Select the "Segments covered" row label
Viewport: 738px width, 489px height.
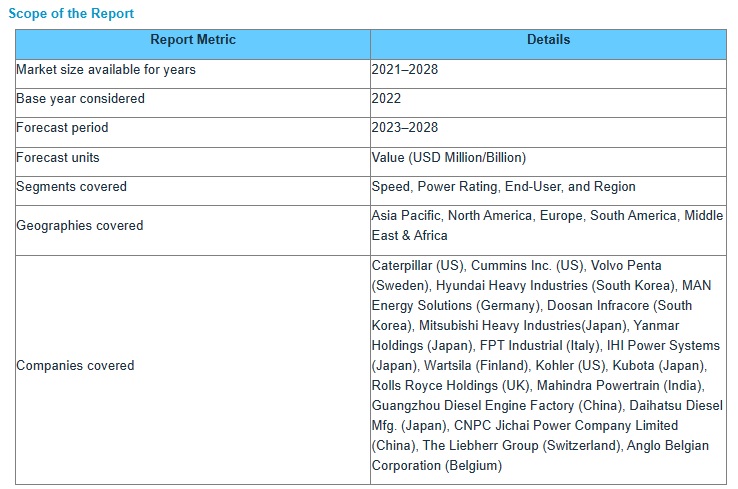(71, 187)
